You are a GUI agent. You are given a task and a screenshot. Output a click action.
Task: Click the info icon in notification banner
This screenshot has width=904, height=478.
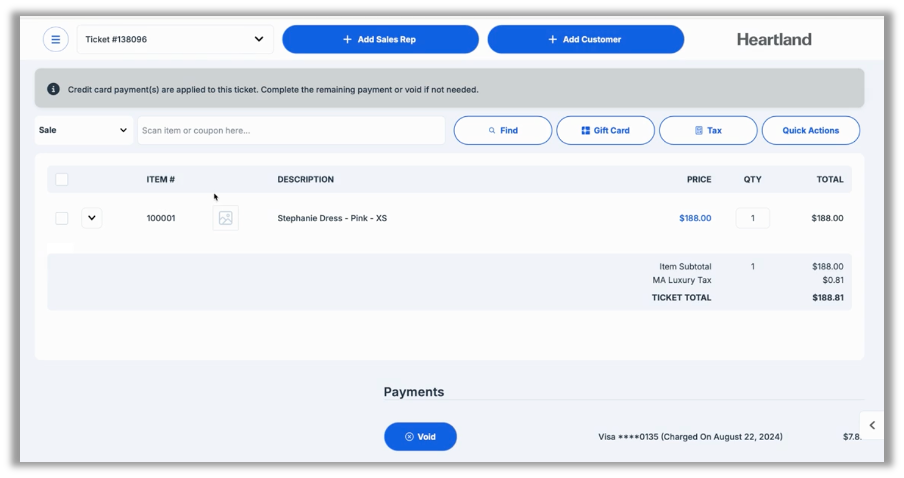tap(53, 89)
